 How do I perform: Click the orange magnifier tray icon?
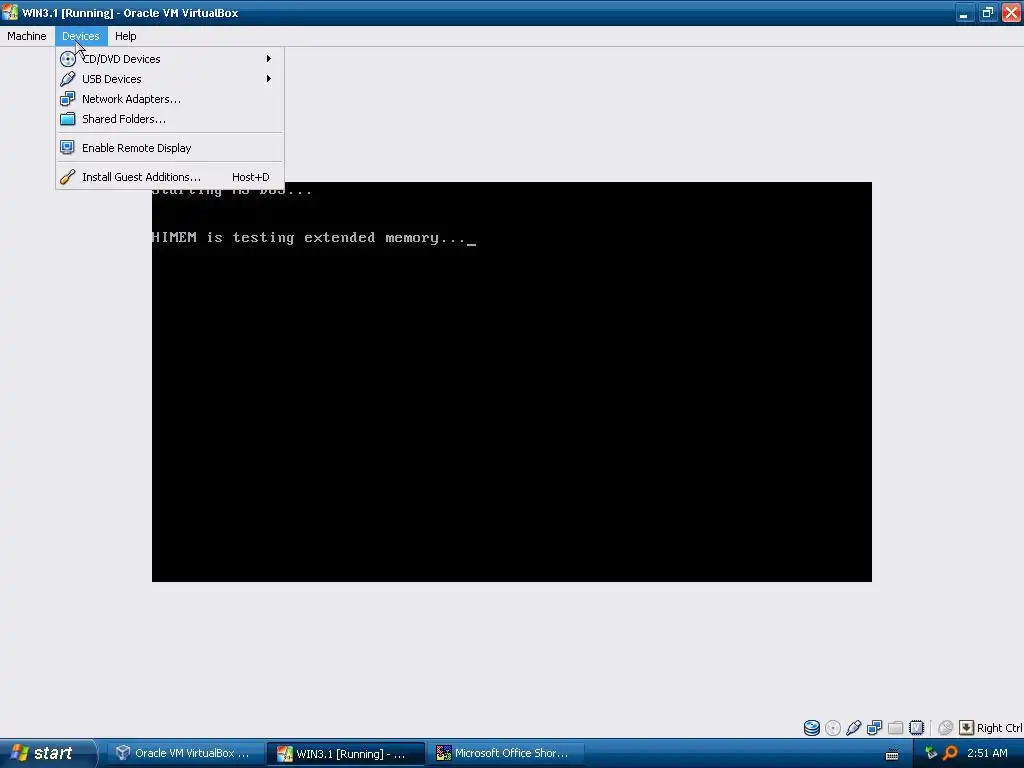951,753
